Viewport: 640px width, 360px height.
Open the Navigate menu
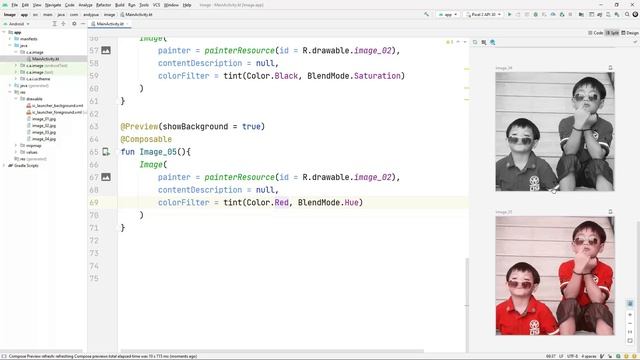(x=53, y=5)
